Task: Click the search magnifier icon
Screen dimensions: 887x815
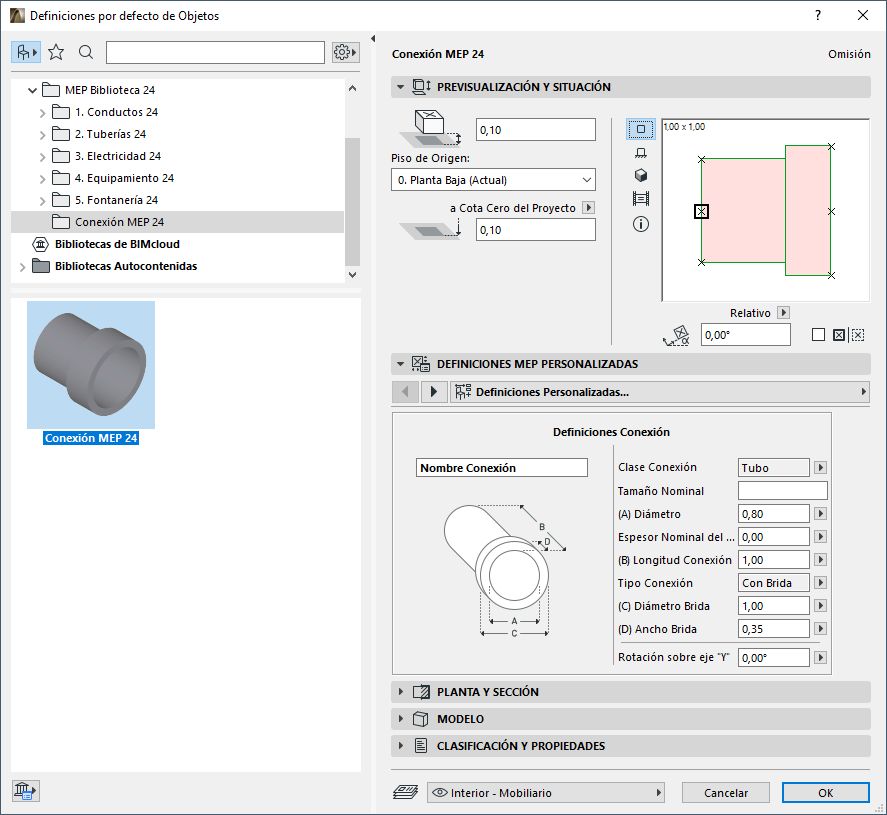Action: (86, 52)
